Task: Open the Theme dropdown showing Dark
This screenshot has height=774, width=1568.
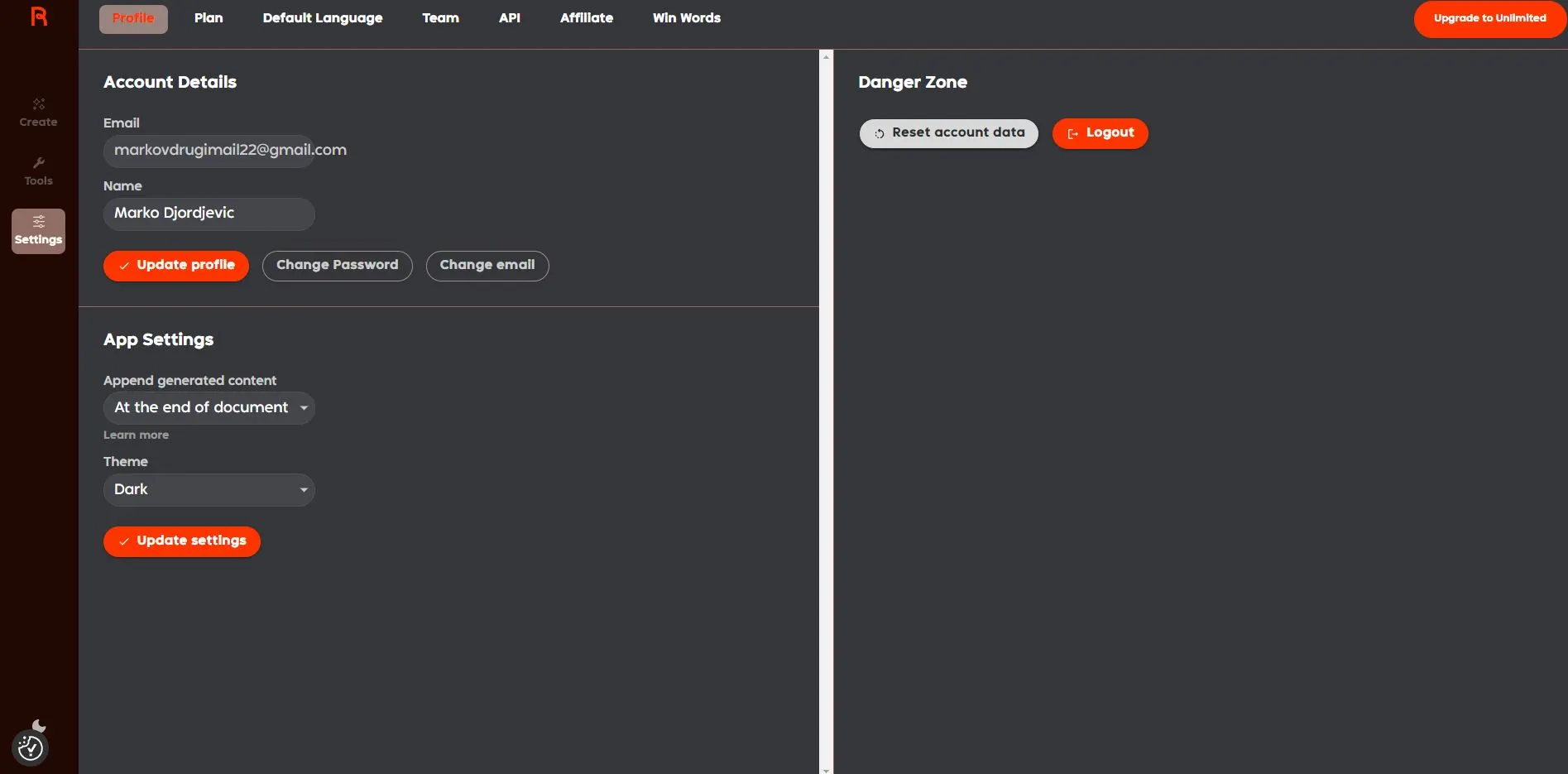Action: 209,490
